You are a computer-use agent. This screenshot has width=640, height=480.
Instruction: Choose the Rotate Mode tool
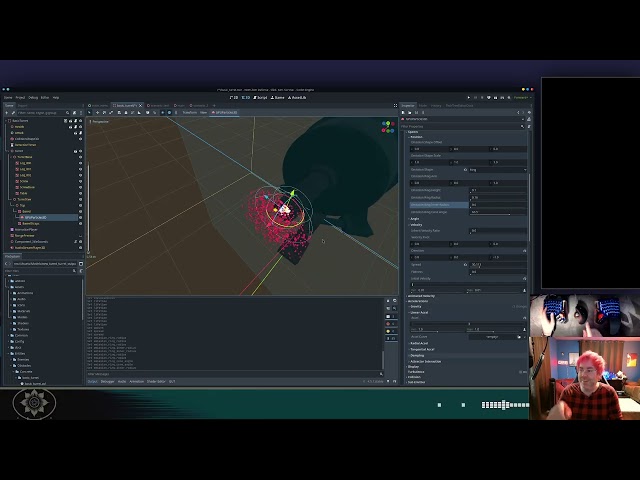[x=104, y=112]
